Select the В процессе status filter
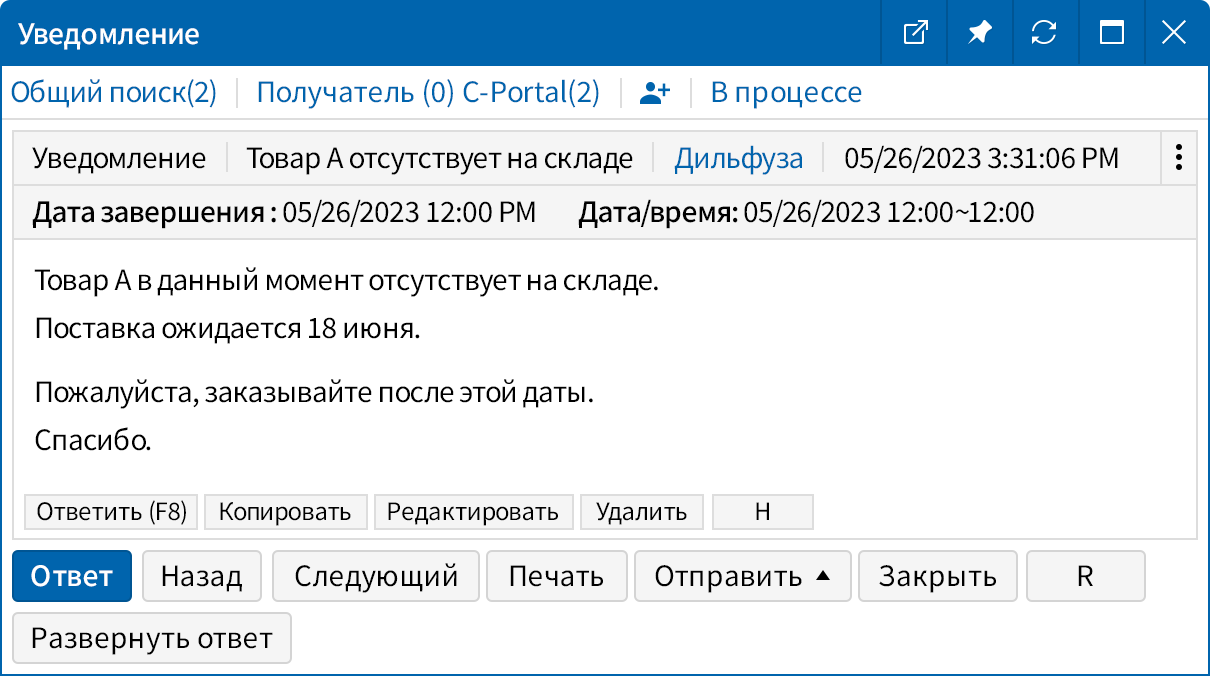The width and height of the screenshot is (1210, 676). click(785, 92)
